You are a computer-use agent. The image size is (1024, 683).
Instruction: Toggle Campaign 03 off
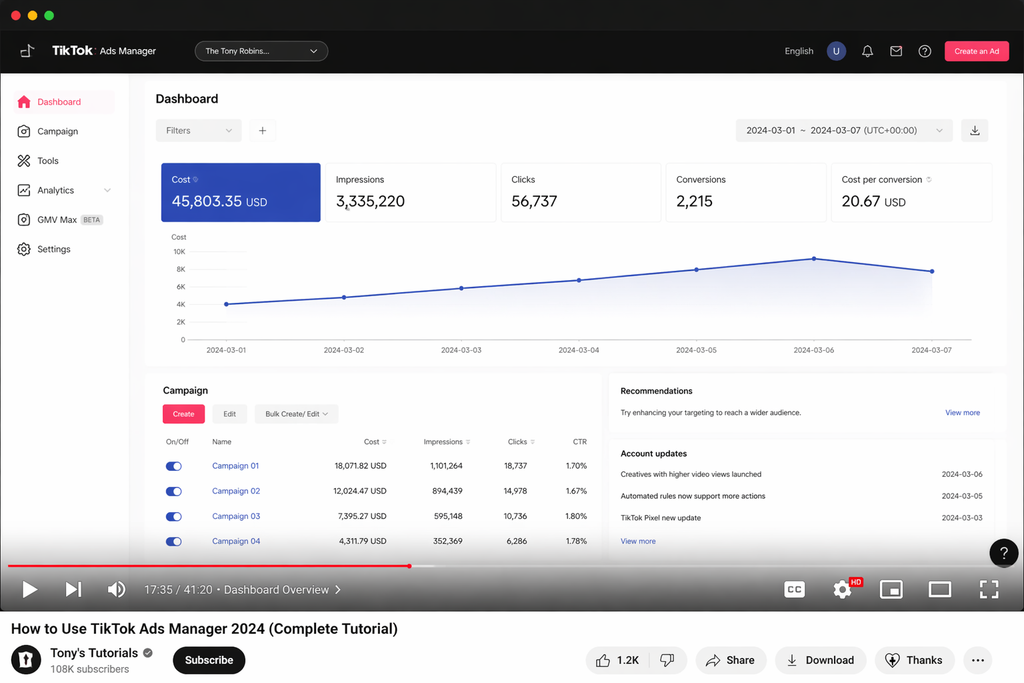click(174, 516)
